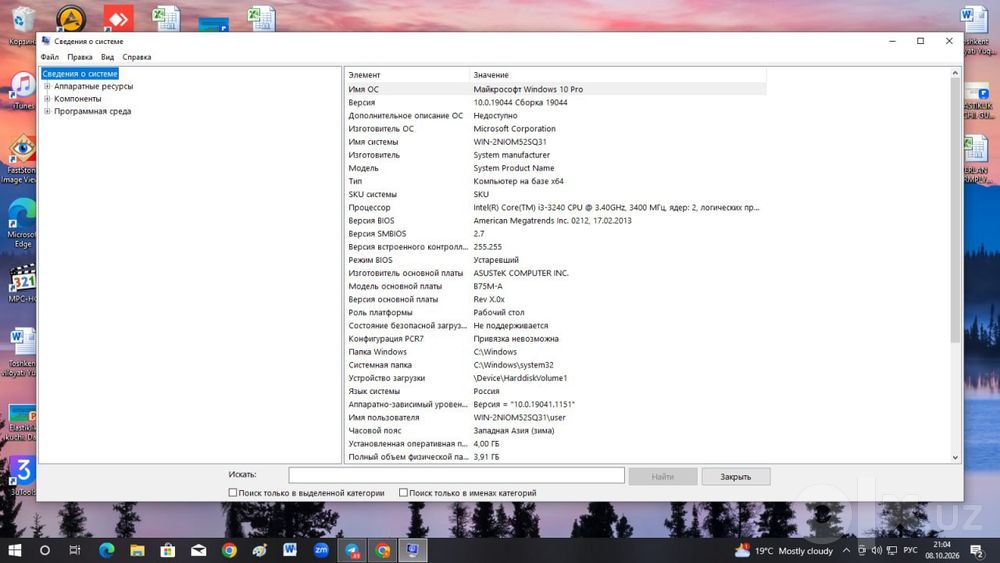
Task: Open Word from taskbar
Action: [x=290, y=550]
